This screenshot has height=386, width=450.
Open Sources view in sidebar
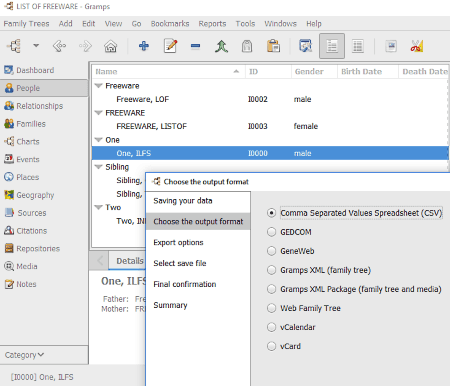point(44,213)
